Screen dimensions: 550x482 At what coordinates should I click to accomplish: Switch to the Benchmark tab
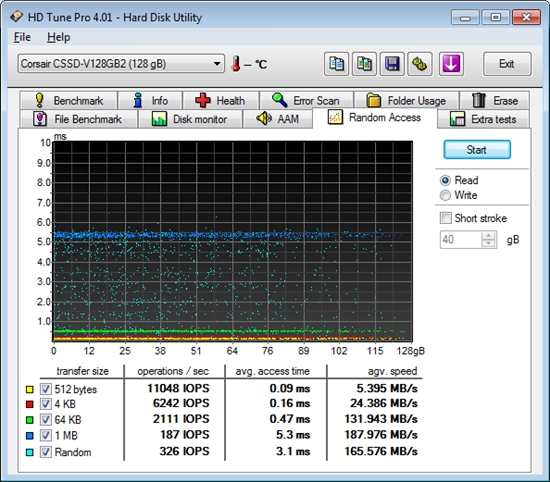pyautogui.click(x=69, y=101)
